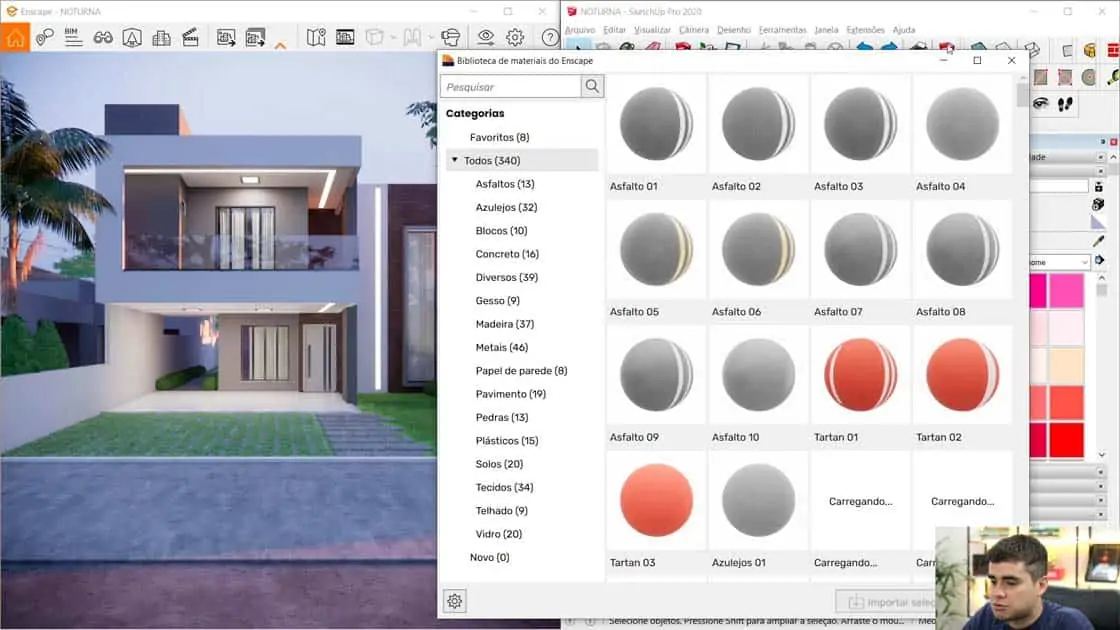Select the bright red color swatch
Viewport: 1120px width, 630px height.
coord(1066,438)
